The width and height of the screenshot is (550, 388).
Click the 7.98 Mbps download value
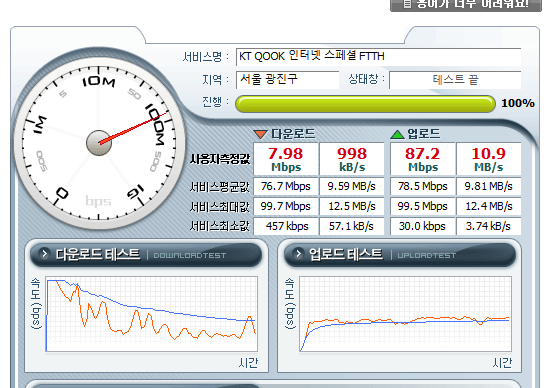pos(286,159)
